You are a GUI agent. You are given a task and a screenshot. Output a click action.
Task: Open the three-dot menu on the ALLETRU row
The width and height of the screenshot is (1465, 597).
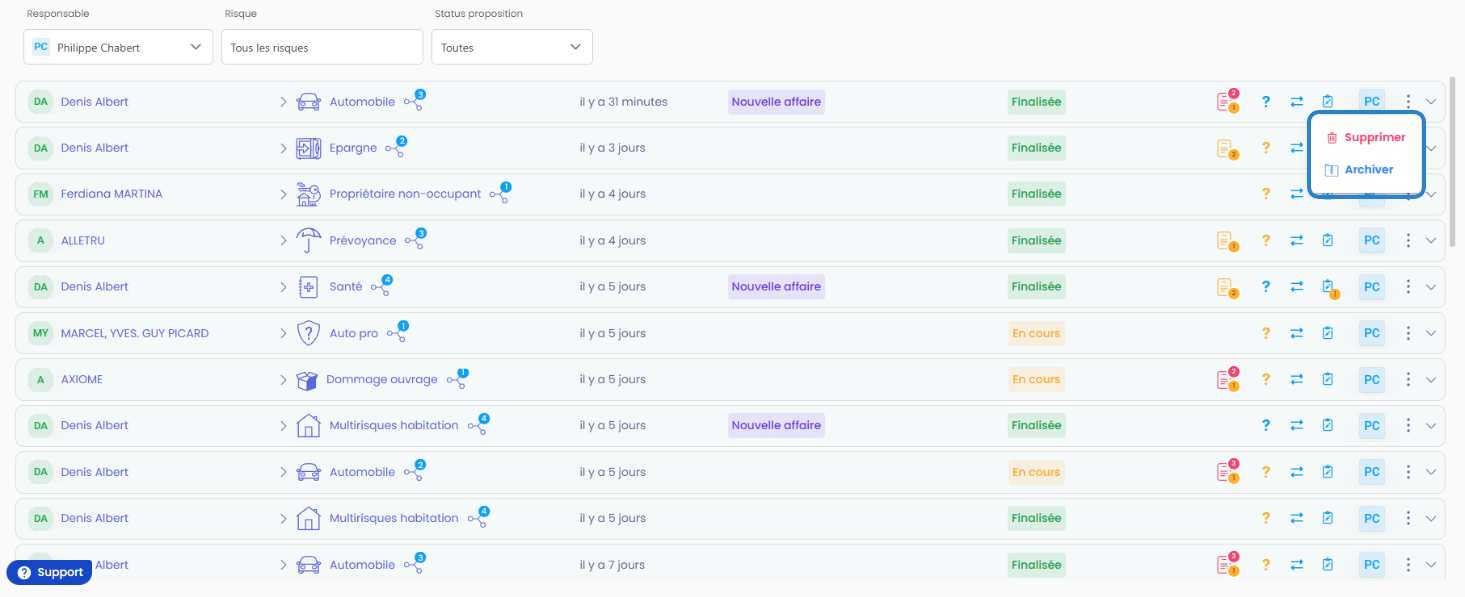coord(1408,240)
